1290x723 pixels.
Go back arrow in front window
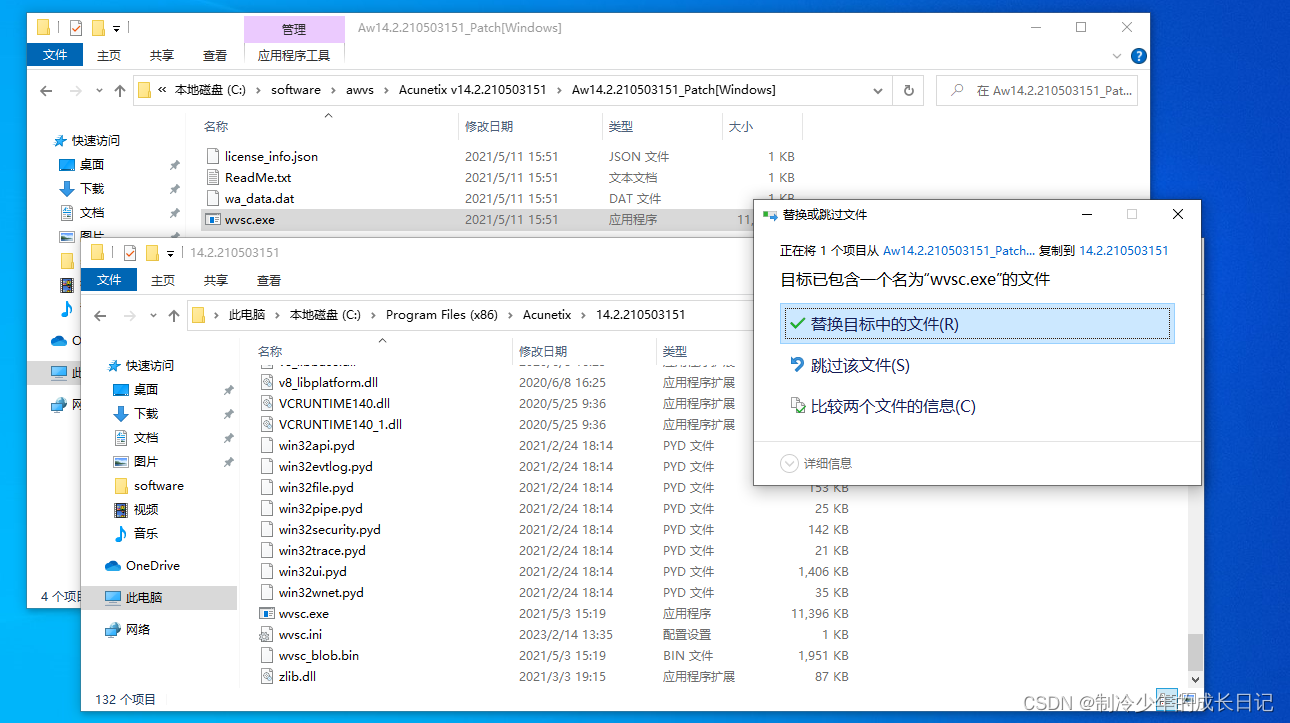click(x=100, y=315)
